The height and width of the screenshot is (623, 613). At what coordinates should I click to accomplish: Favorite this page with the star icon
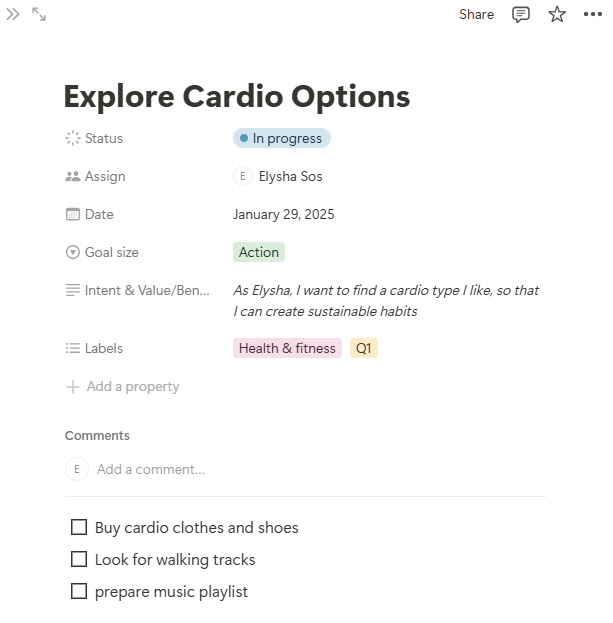click(x=557, y=14)
